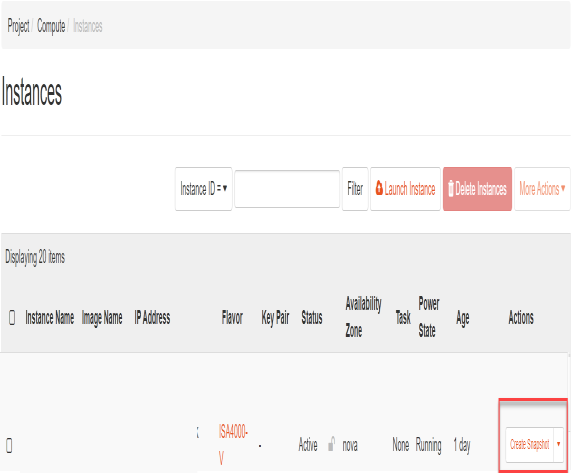Screen dimensions: 576x473
Task: Click the Launch Instance cloud icon
Action: [379, 188]
